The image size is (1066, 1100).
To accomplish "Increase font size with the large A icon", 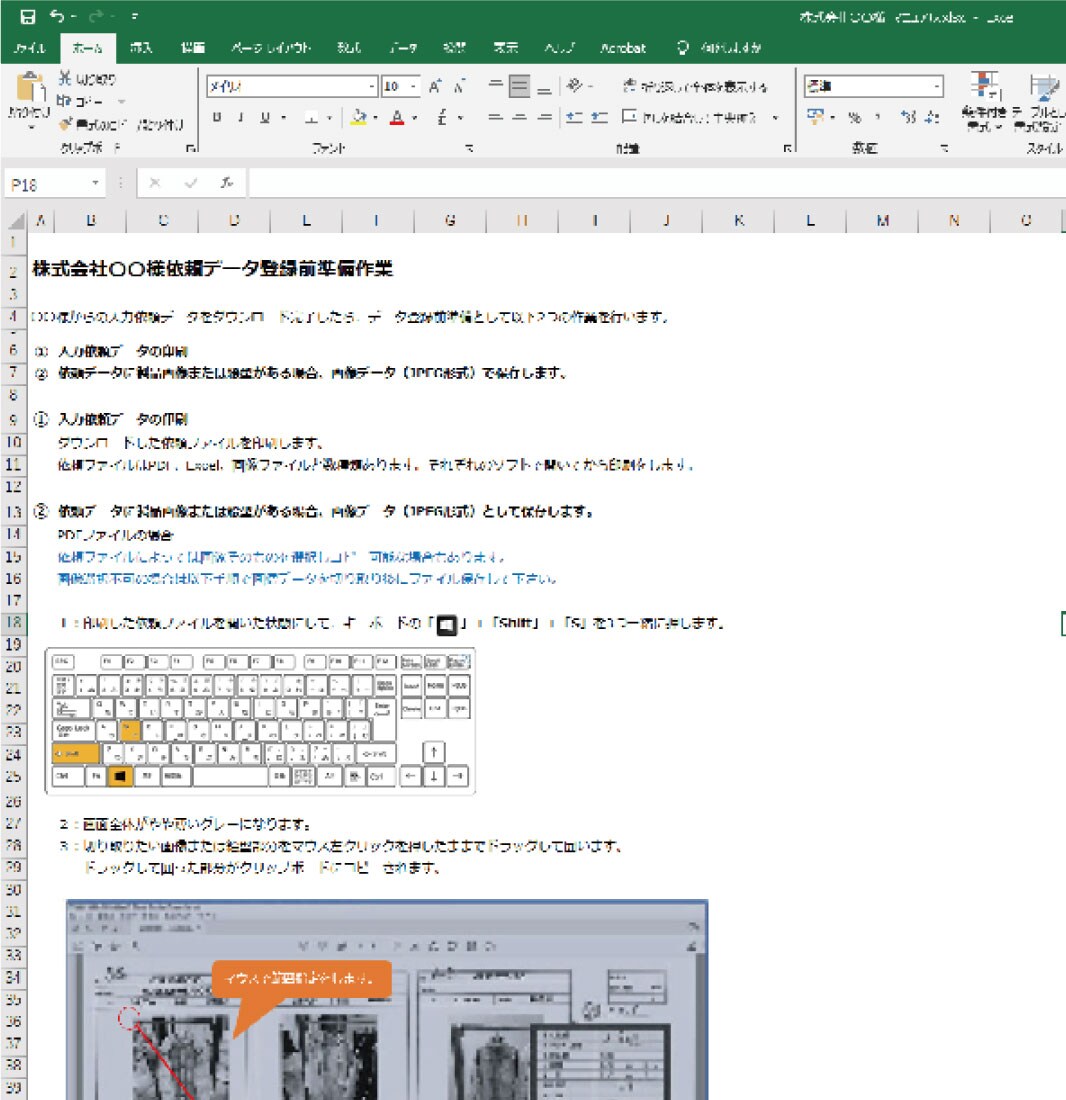I will [x=435, y=86].
